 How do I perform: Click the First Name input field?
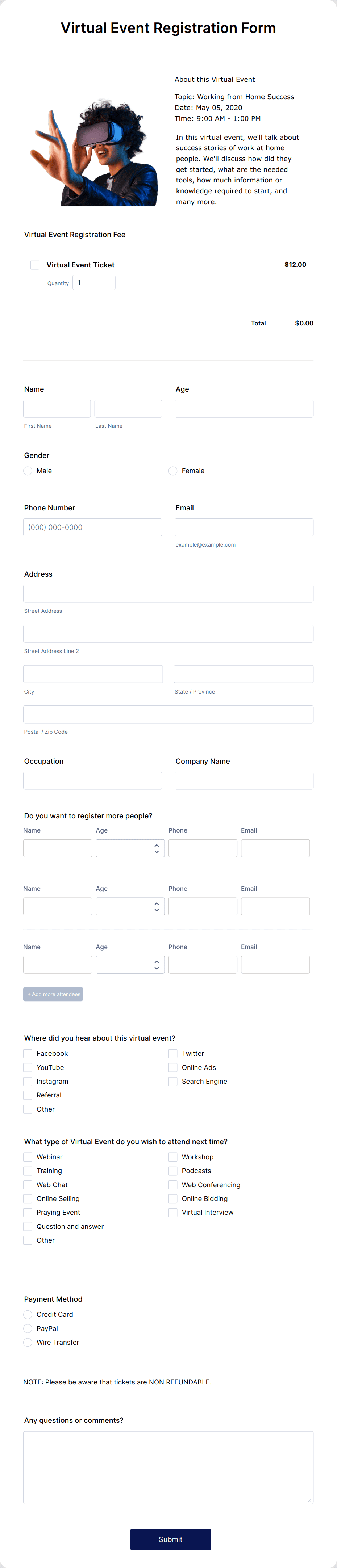(57, 408)
